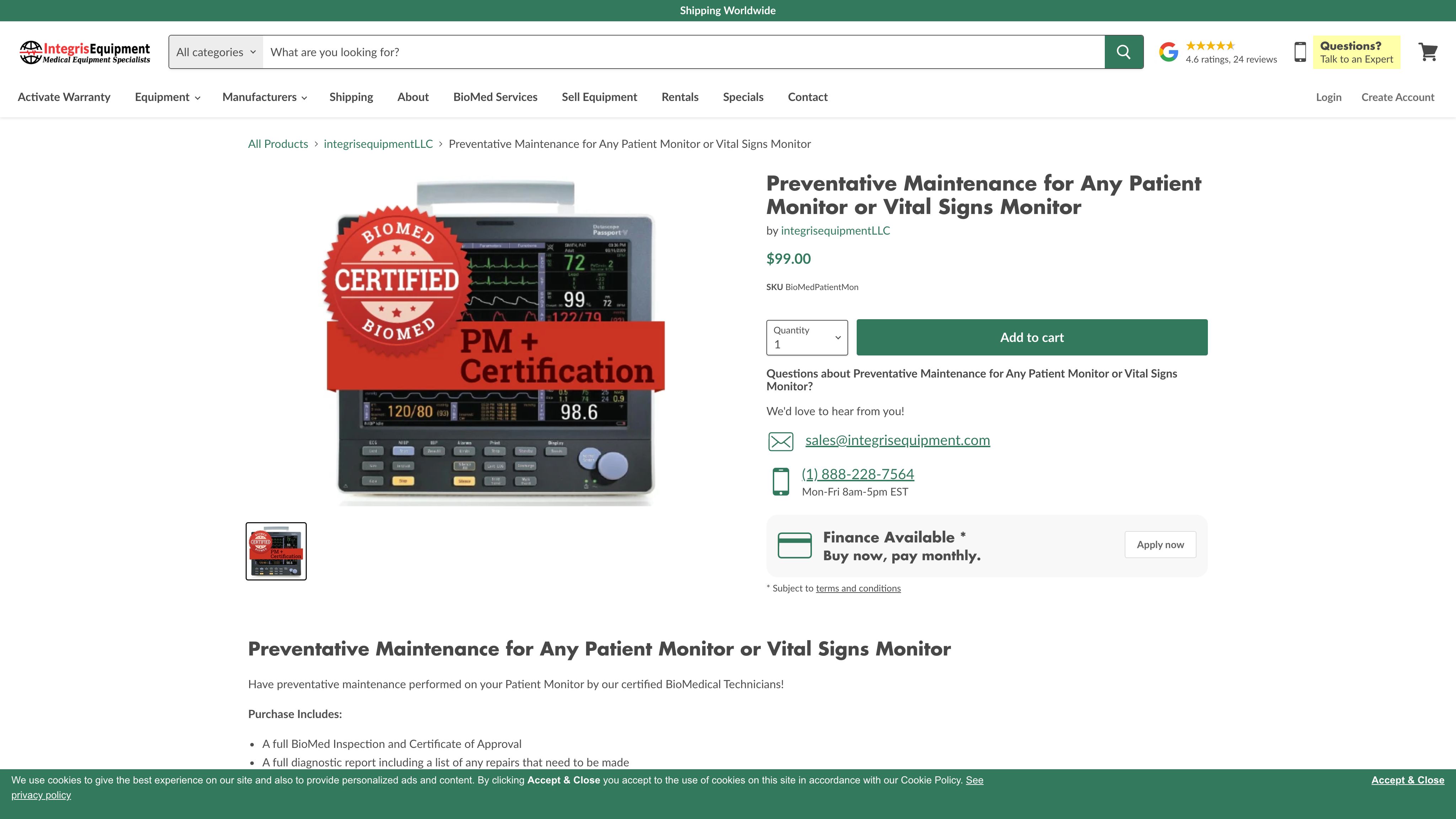The image size is (1456, 819).
Task: Click the Integris Equipment logo
Action: point(85,52)
